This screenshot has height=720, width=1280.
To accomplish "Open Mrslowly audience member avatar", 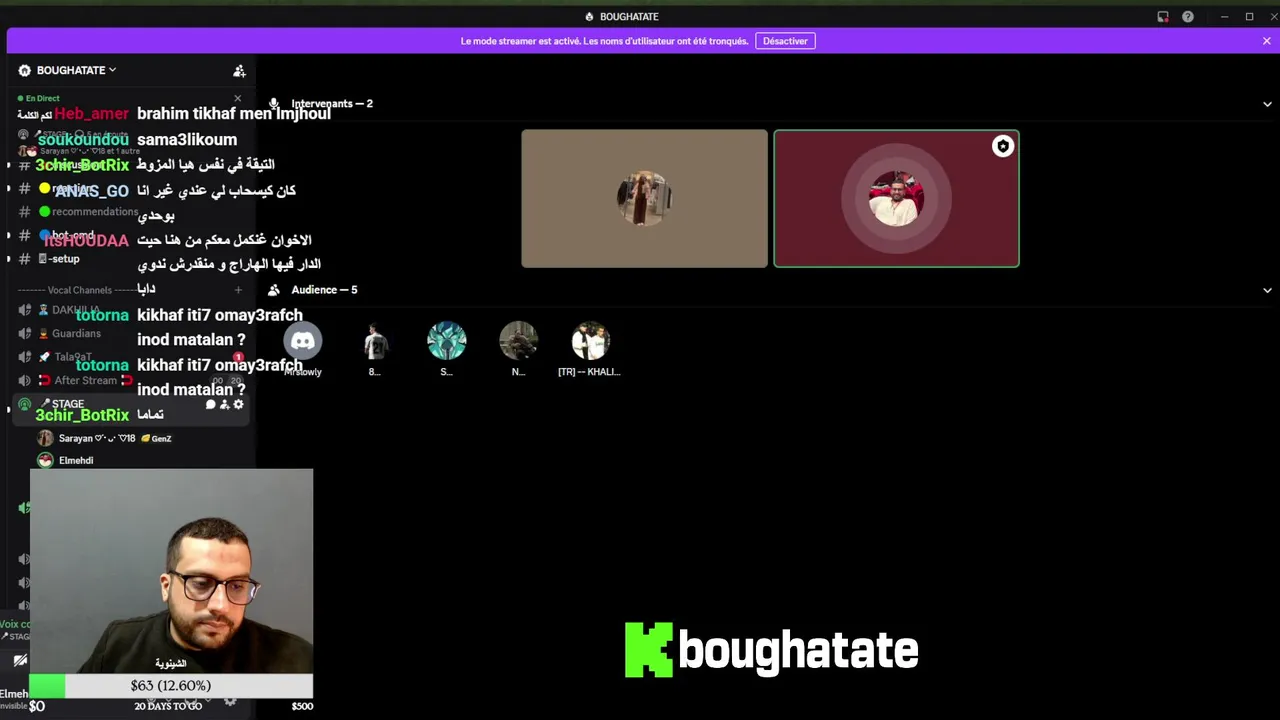I will [303, 342].
